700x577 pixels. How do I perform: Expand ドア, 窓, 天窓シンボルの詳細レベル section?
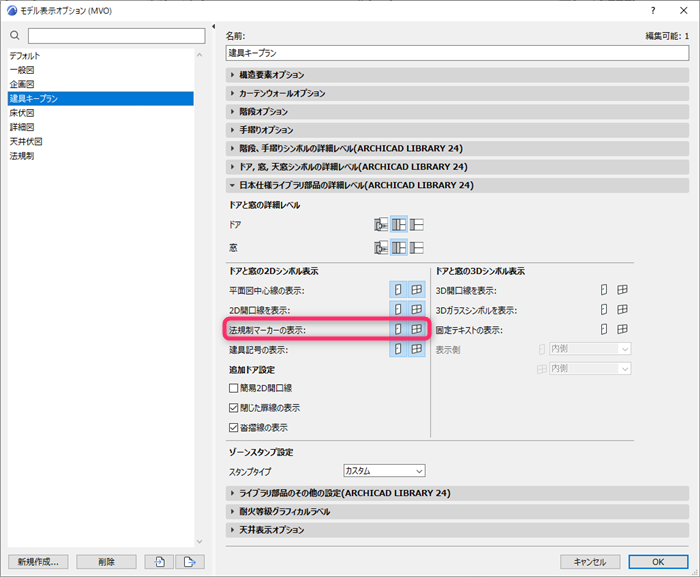click(x=457, y=167)
